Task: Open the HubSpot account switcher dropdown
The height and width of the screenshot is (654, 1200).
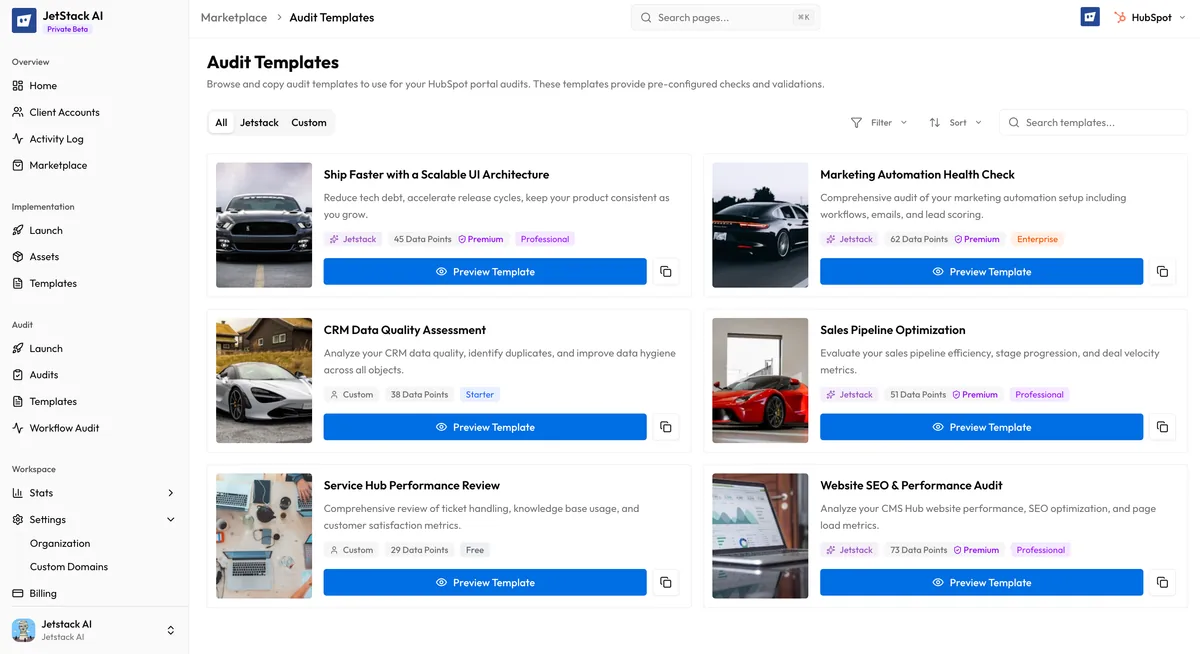Action: pyautogui.click(x=1182, y=17)
